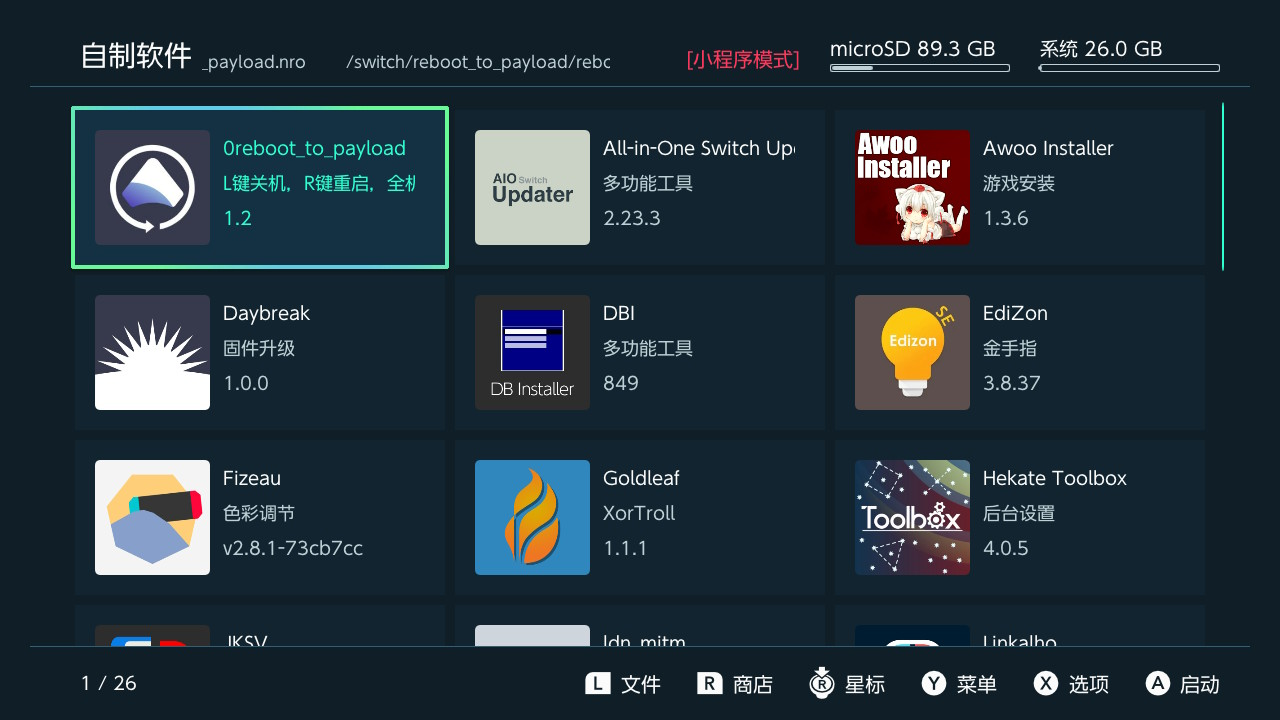Open the Daybreak sunrise icon
Viewport: 1280px width, 720px height.
tap(152, 352)
